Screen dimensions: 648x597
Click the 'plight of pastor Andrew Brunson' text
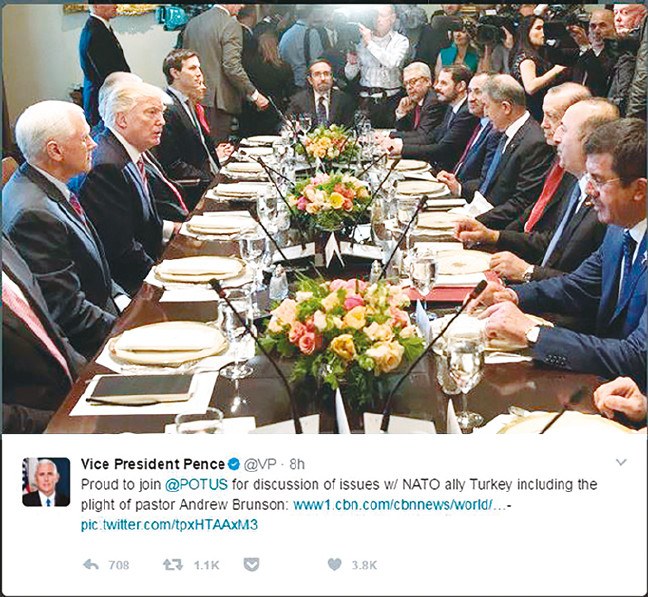click(x=184, y=504)
